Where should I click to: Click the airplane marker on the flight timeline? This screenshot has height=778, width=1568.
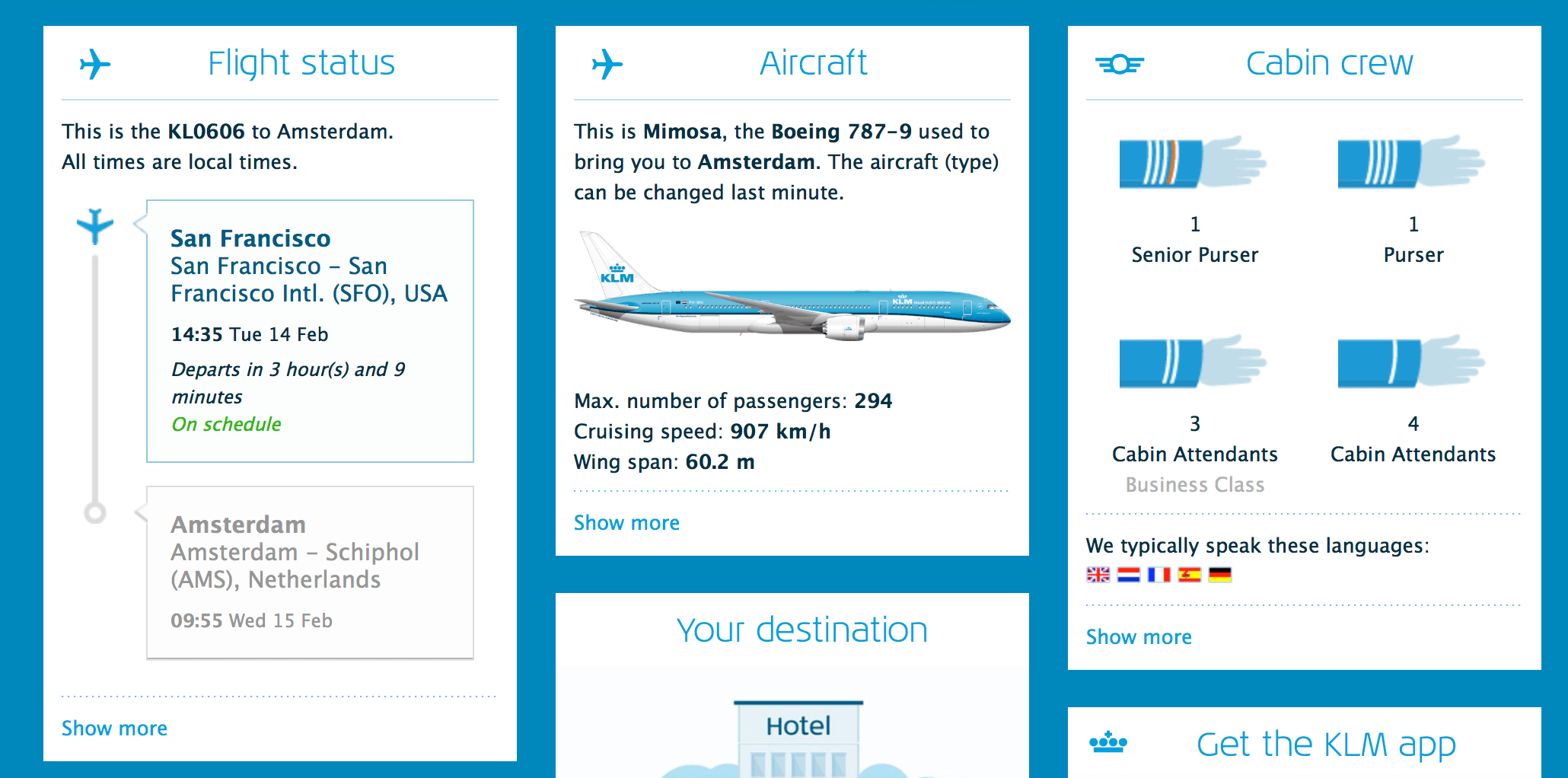click(94, 225)
